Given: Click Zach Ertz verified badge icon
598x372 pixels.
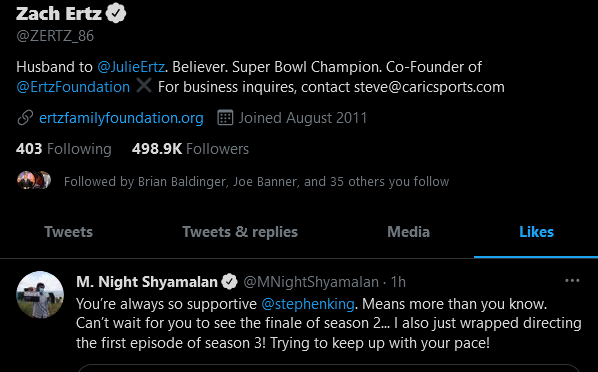Looking at the screenshot, I should pos(116,13).
